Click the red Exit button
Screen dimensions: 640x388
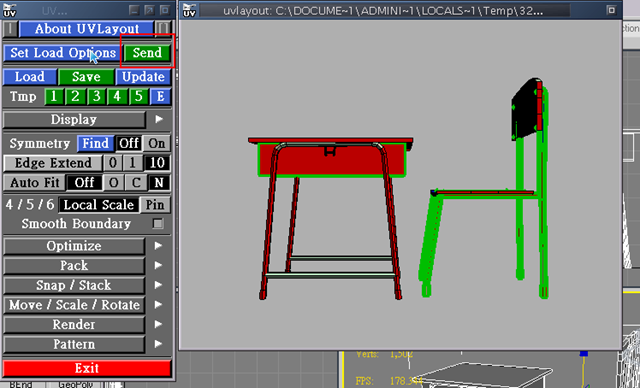pos(87,368)
